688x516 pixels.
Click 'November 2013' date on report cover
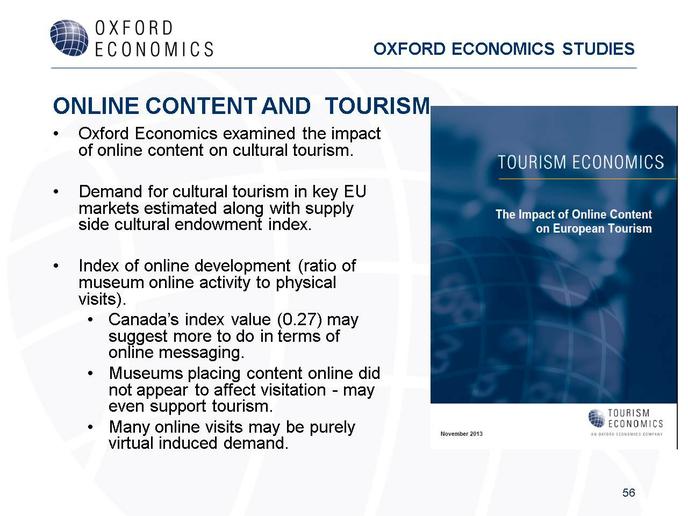pos(462,434)
